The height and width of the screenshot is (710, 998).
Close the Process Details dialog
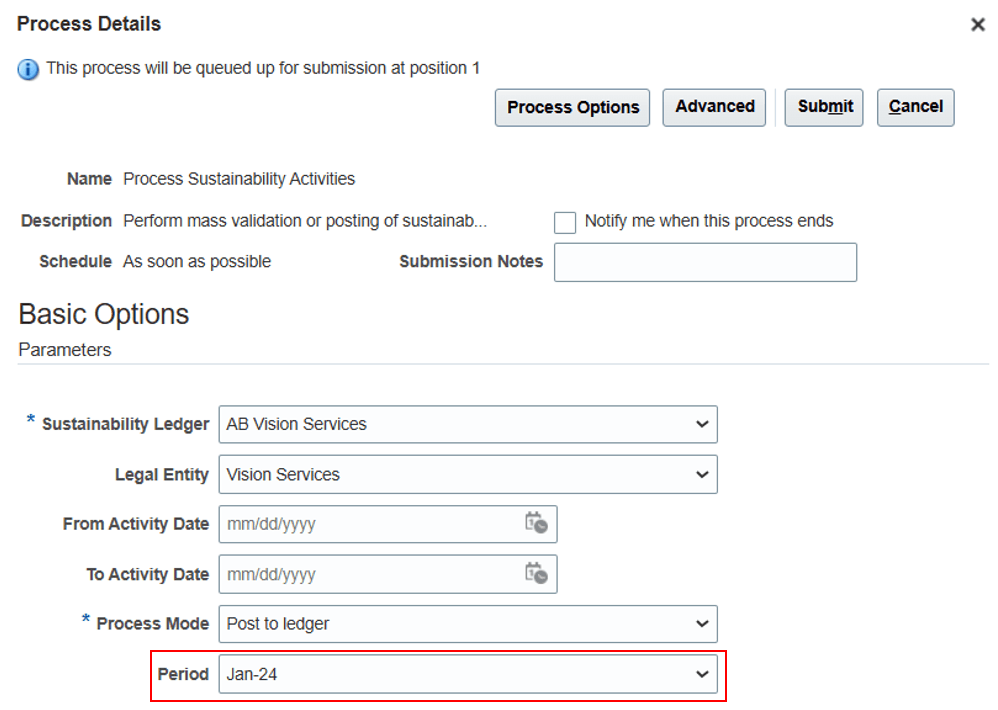(x=978, y=25)
